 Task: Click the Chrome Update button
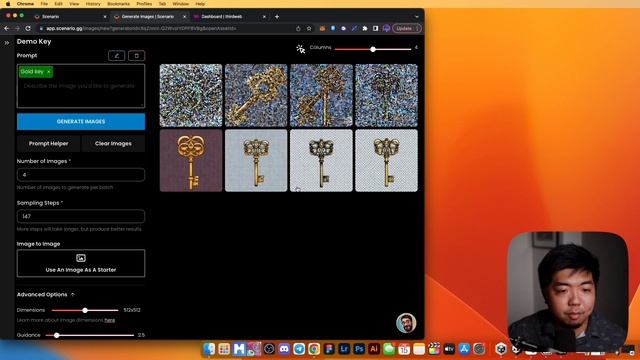(x=406, y=29)
